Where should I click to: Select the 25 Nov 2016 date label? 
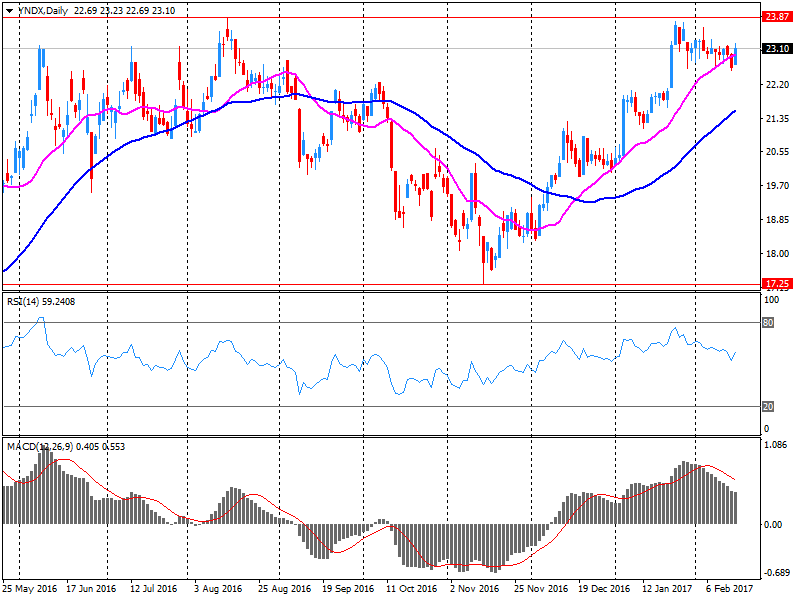point(541,588)
